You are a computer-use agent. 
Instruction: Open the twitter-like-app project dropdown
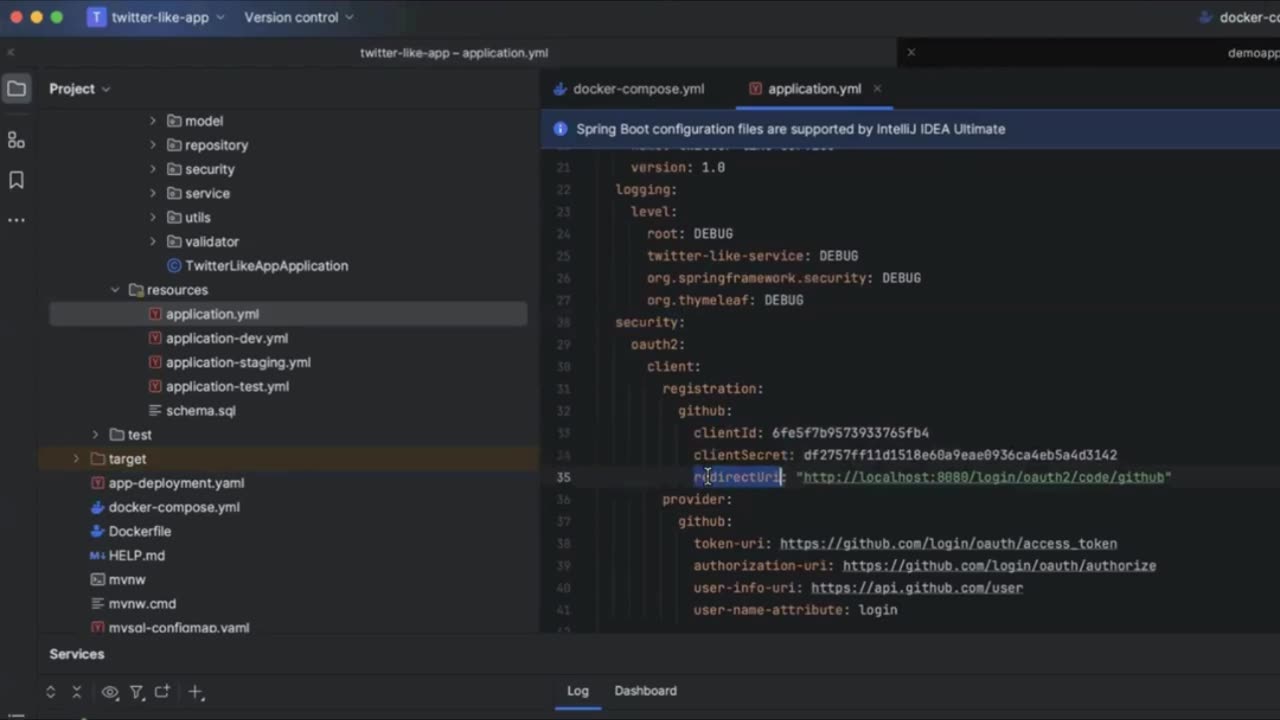tap(156, 17)
